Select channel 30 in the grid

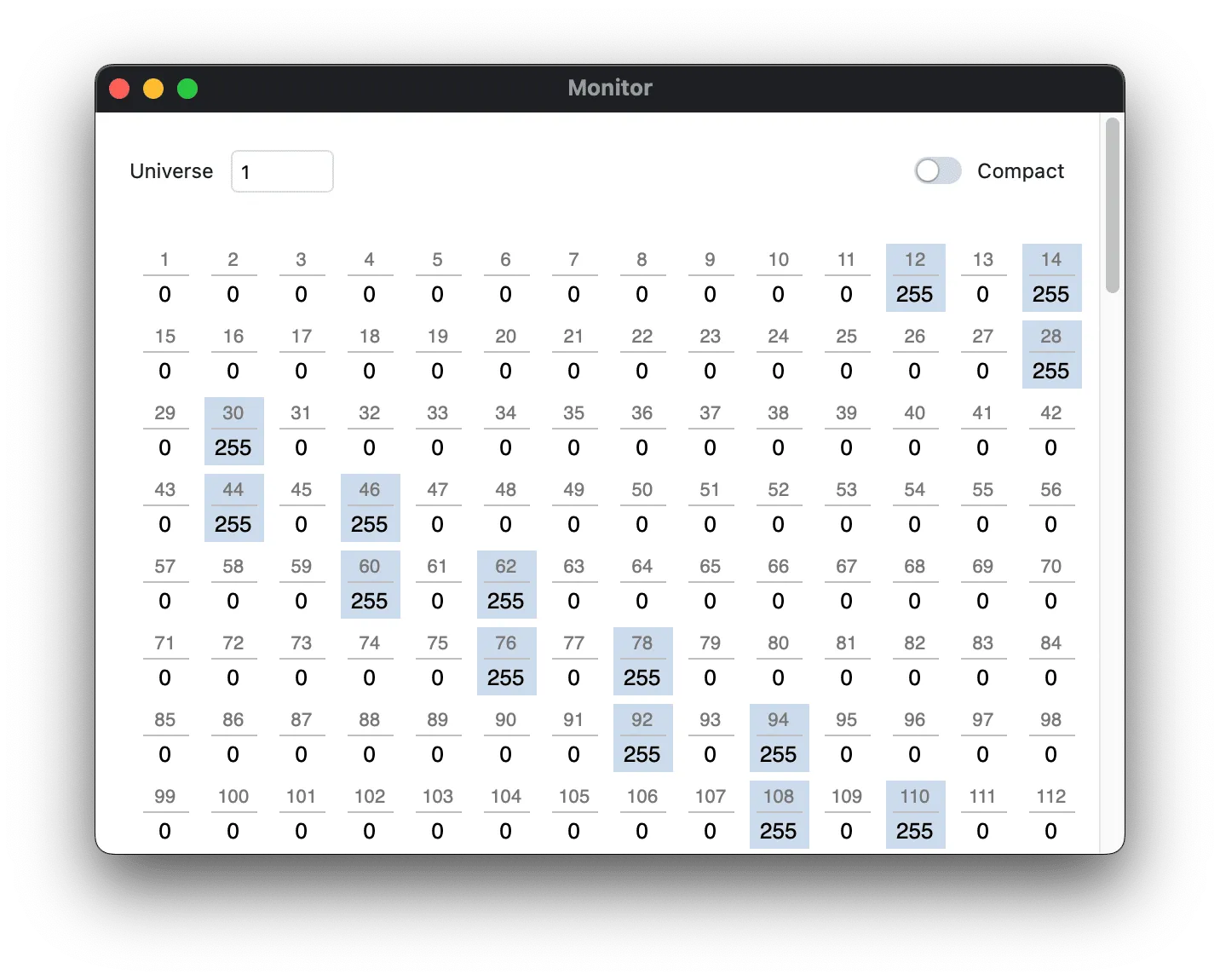[x=233, y=430]
